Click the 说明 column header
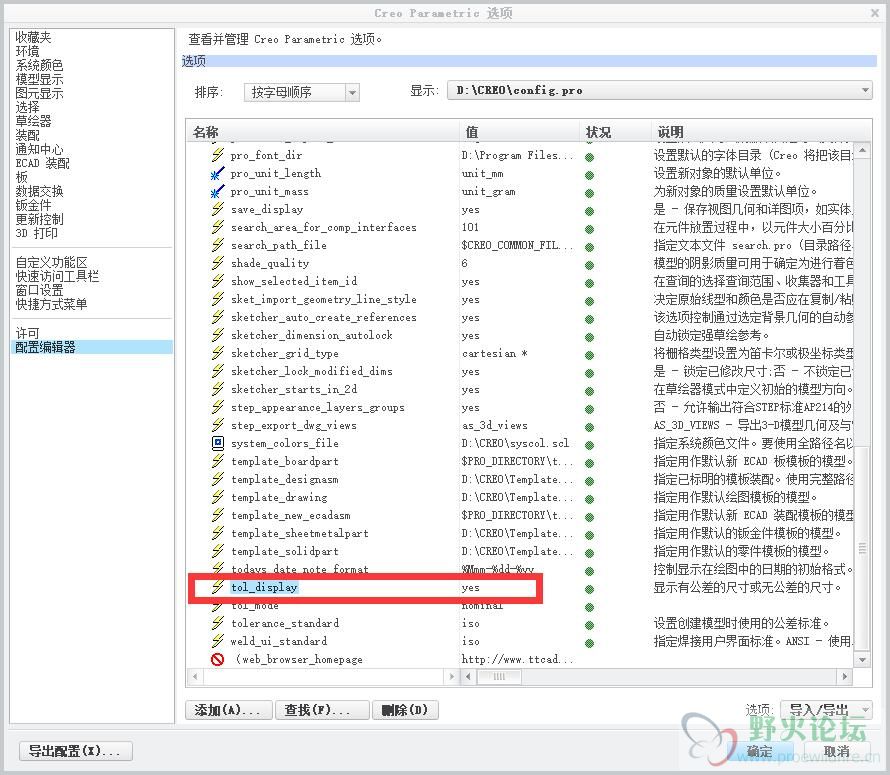This screenshot has width=890, height=775. tap(761, 132)
